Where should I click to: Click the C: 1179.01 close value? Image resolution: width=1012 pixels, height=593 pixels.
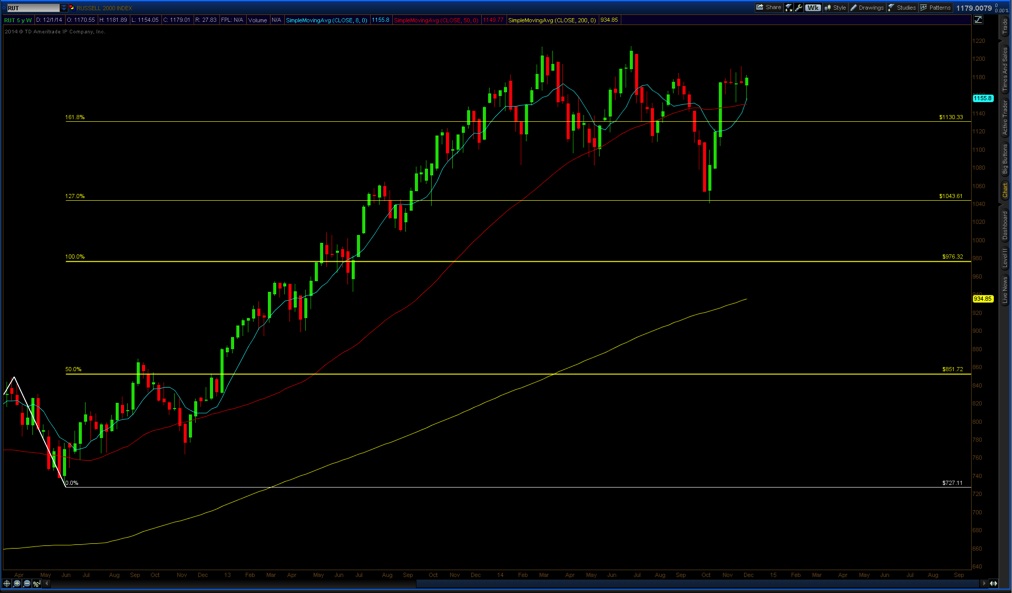click(176, 20)
